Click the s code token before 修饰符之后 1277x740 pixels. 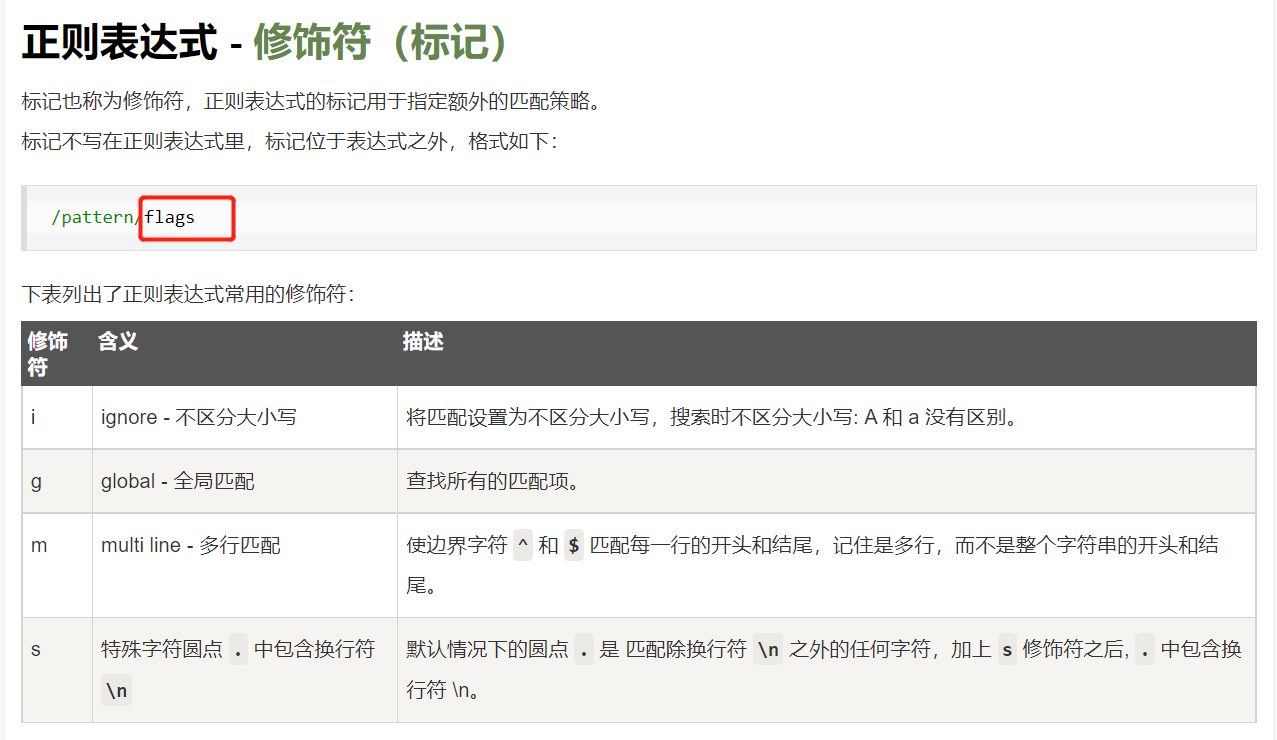[1007, 650]
